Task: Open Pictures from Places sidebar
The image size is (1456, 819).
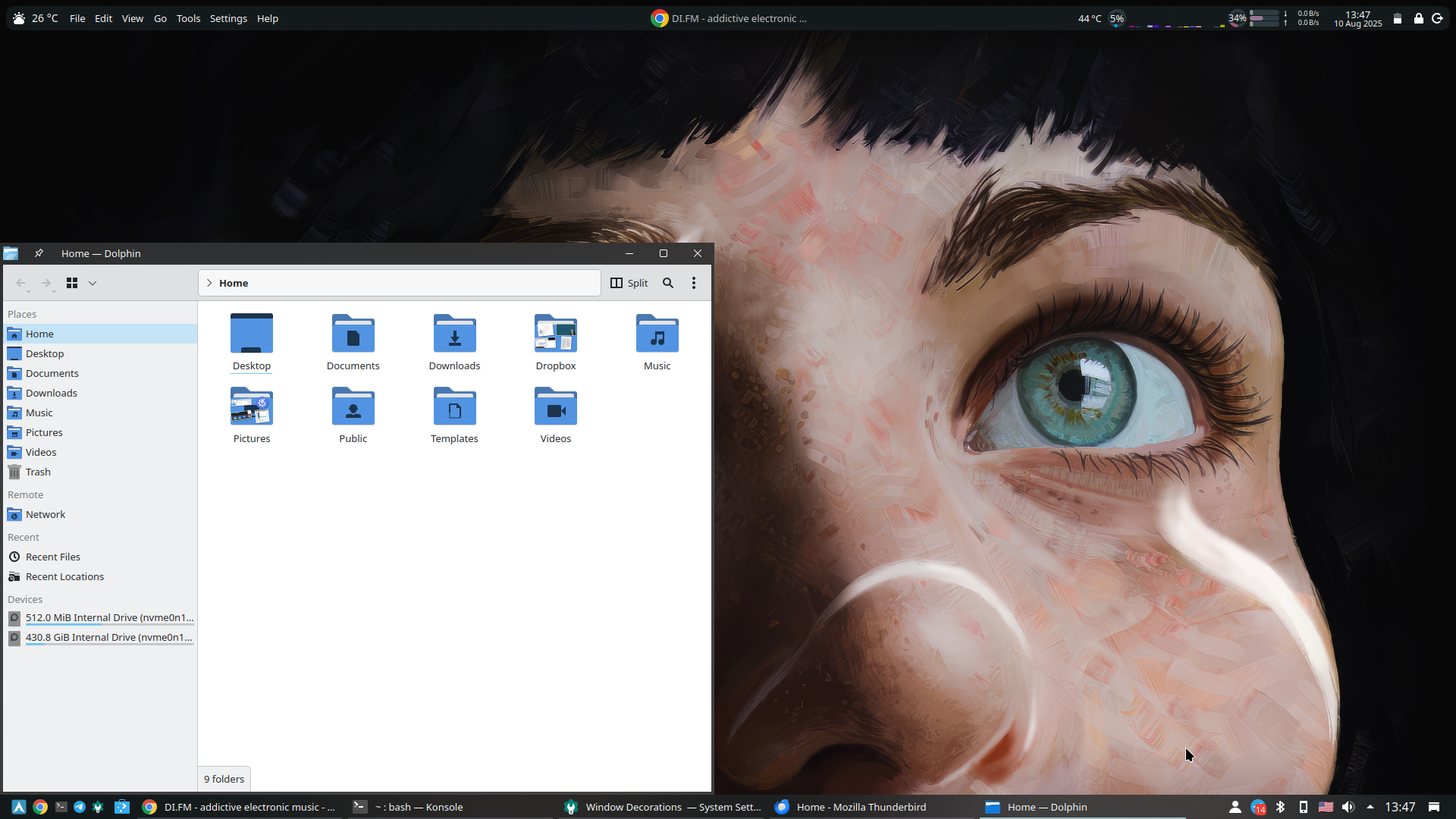Action: 100,432
